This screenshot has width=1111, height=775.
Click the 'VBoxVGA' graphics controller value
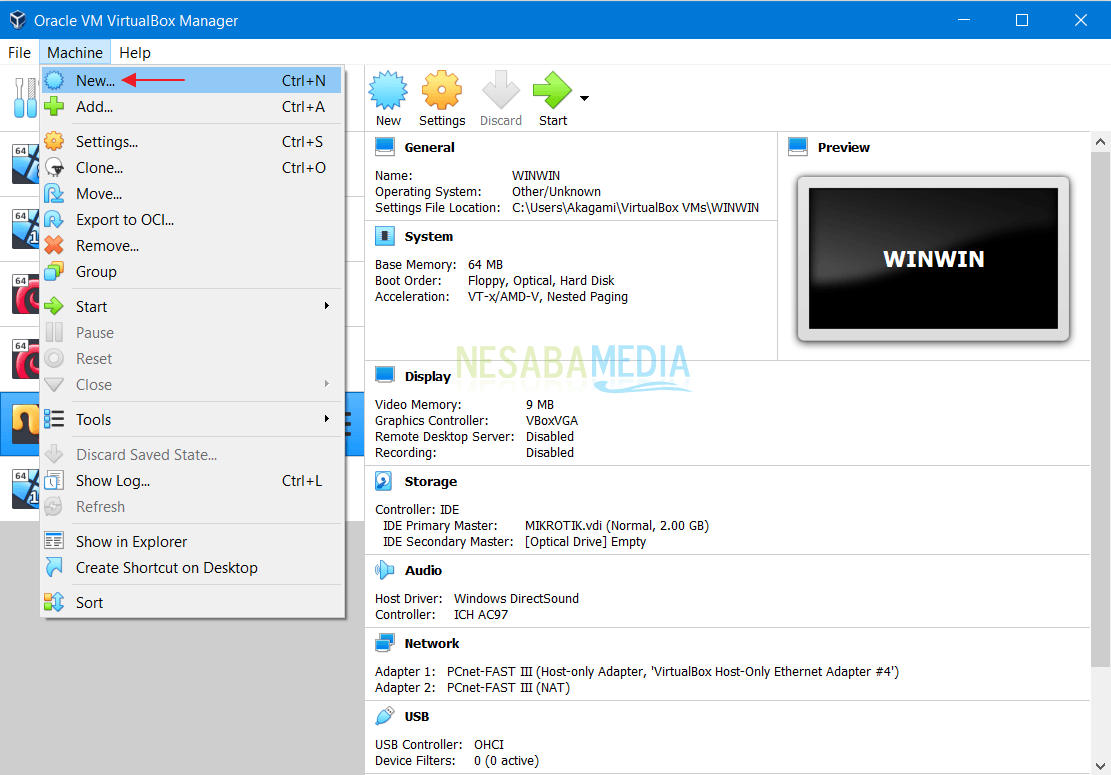[x=552, y=421]
